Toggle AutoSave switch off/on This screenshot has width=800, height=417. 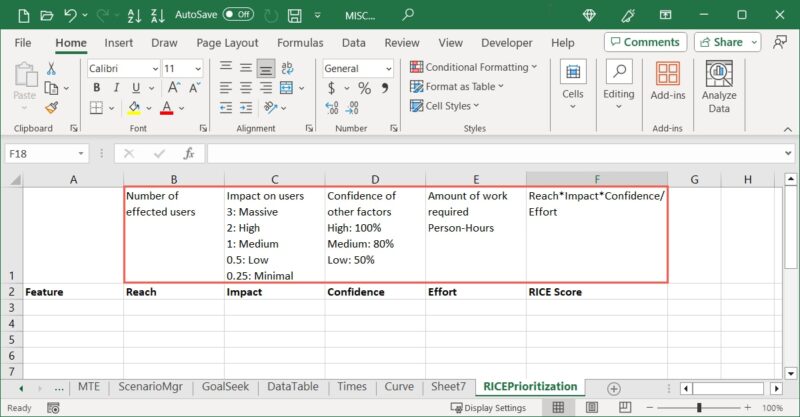[238, 14]
